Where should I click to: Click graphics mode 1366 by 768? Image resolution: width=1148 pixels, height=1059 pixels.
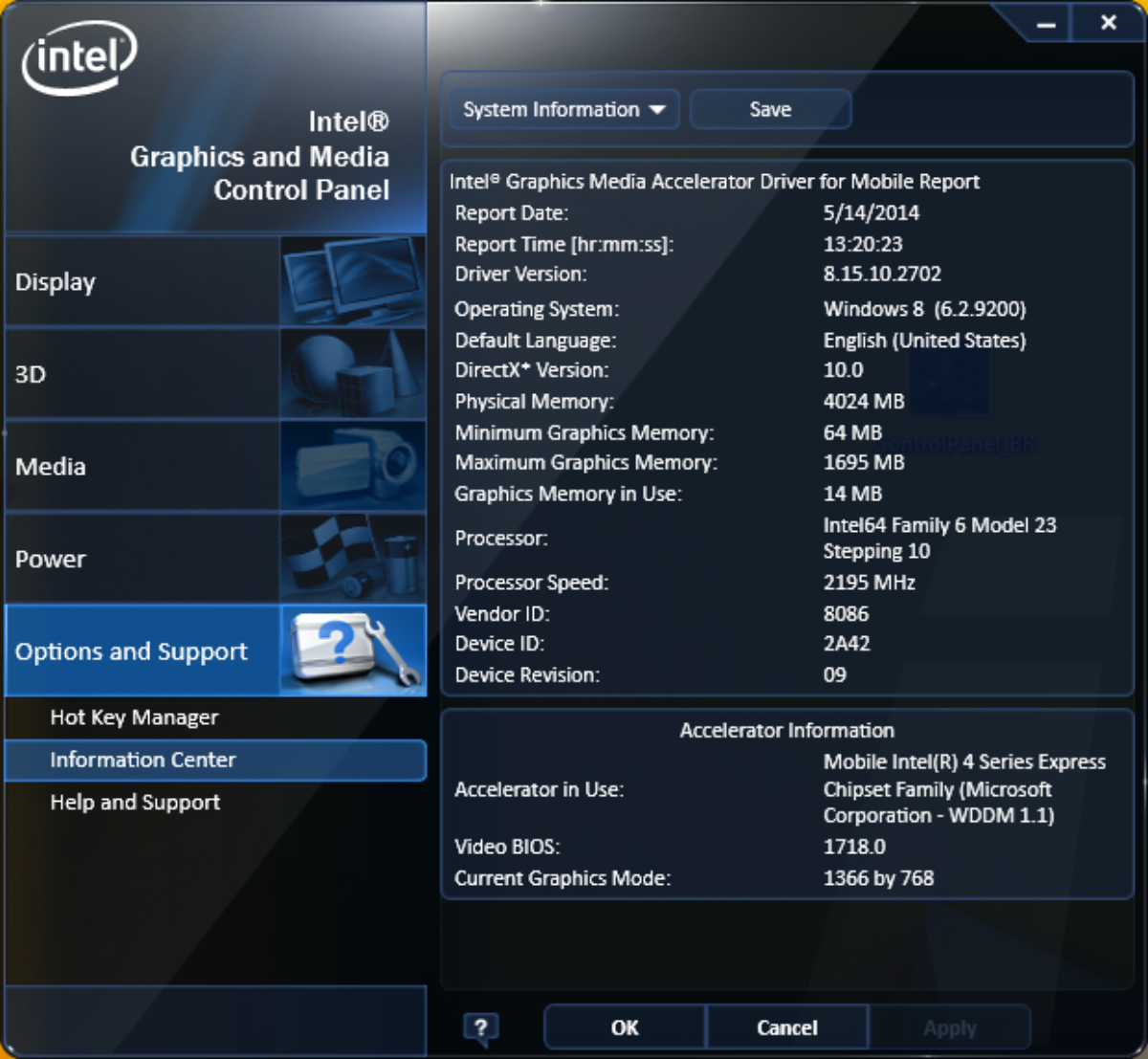coord(878,878)
